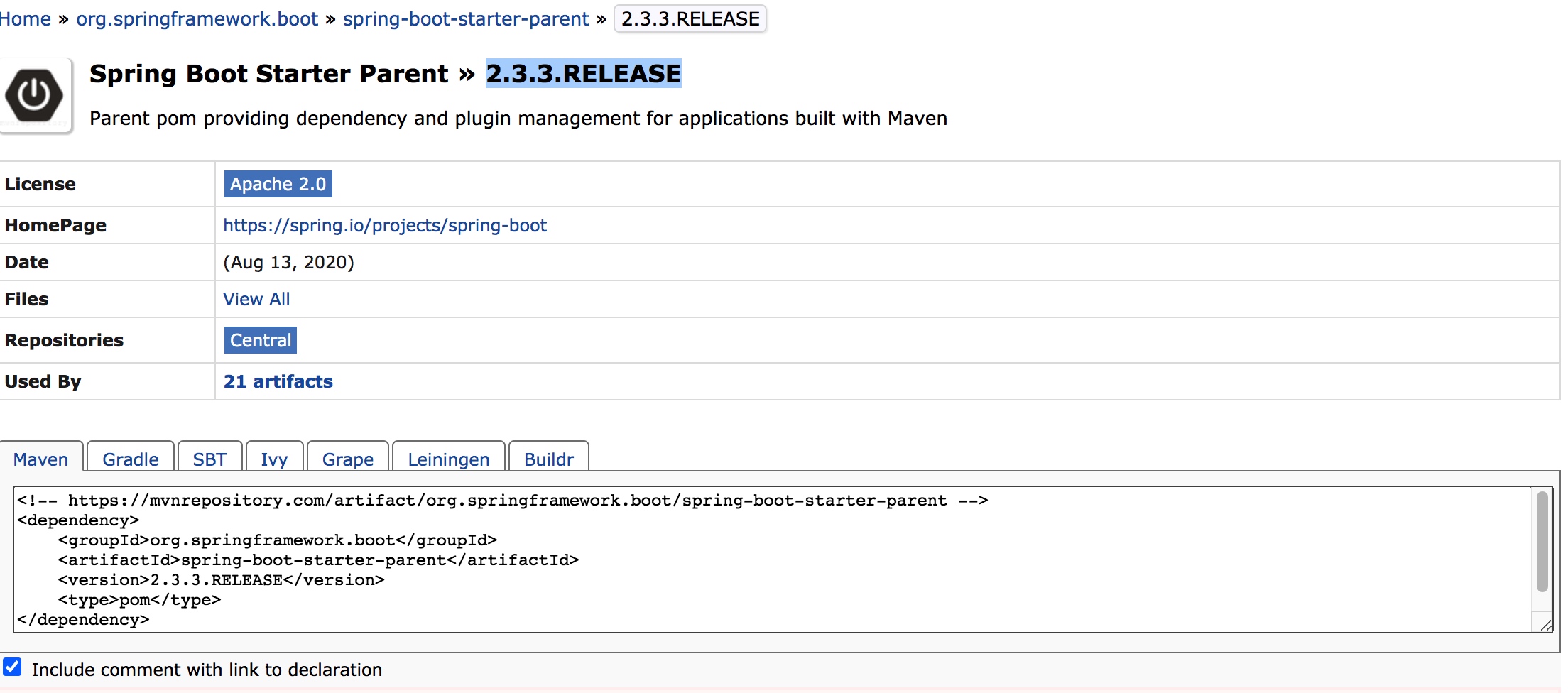Screen dimensions: 1568x693
Task: Select the Maven tab
Action: (x=40, y=459)
